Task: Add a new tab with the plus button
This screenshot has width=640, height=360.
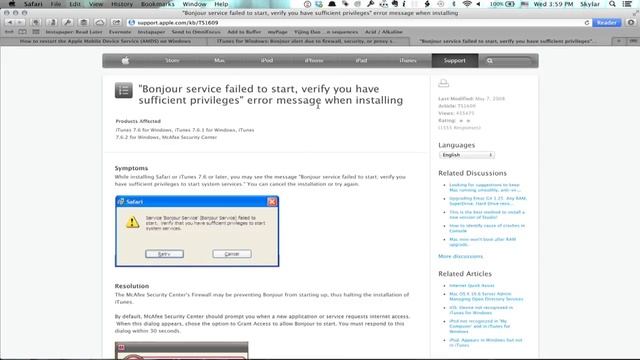Action: (x=619, y=41)
